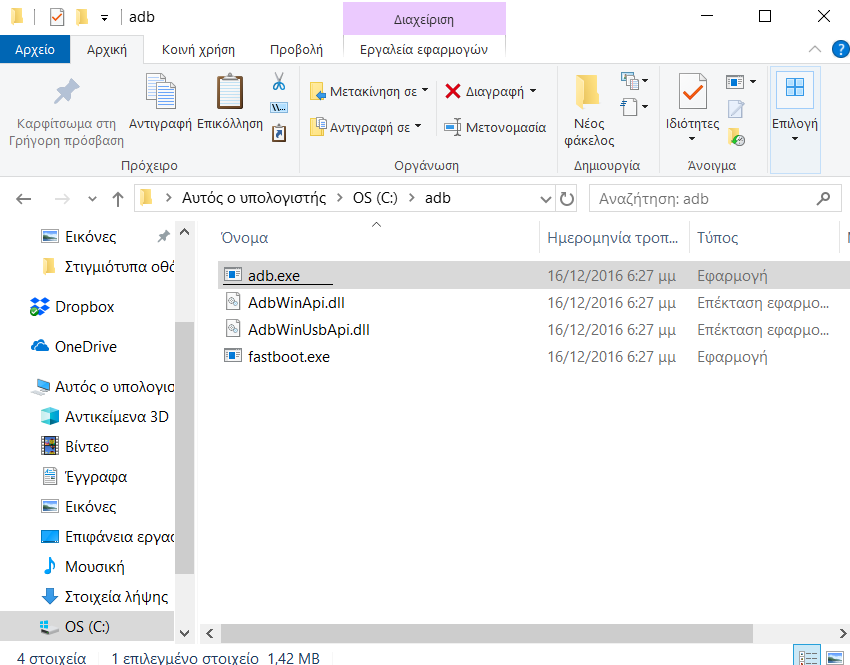
Task: Refresh the adb folder view
Action: pos(566,199)
